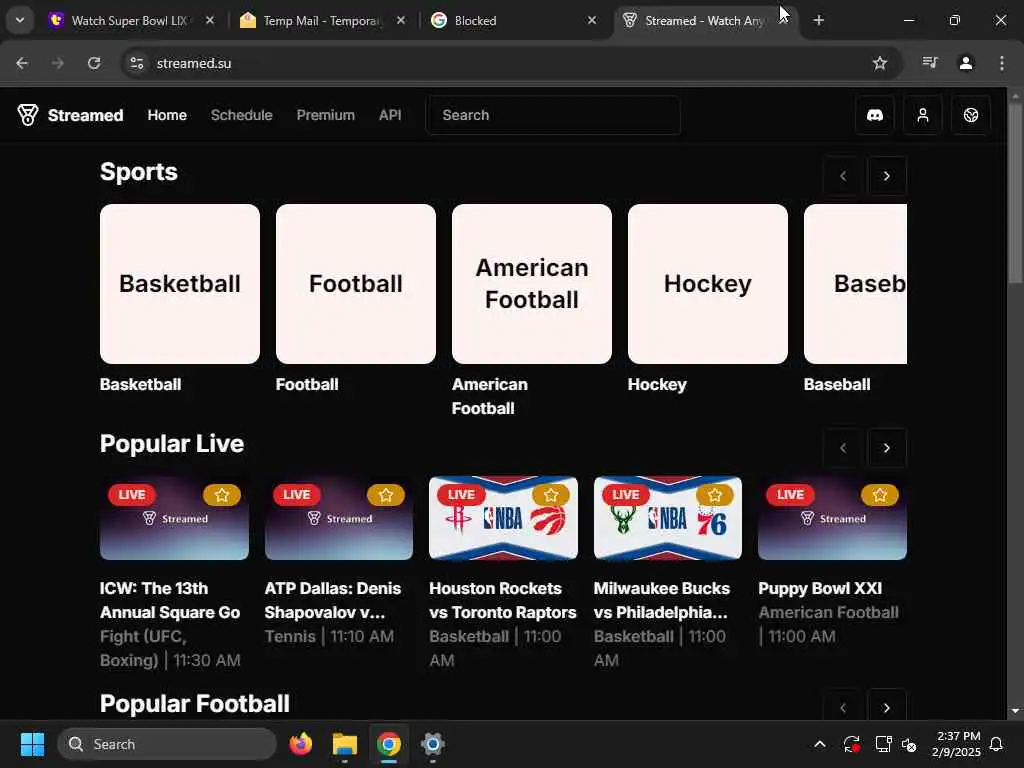The width and height of the screenshot is (1024, 768).
Task: Open the Chrome media control icon
Action: click(x=929, y=63)
